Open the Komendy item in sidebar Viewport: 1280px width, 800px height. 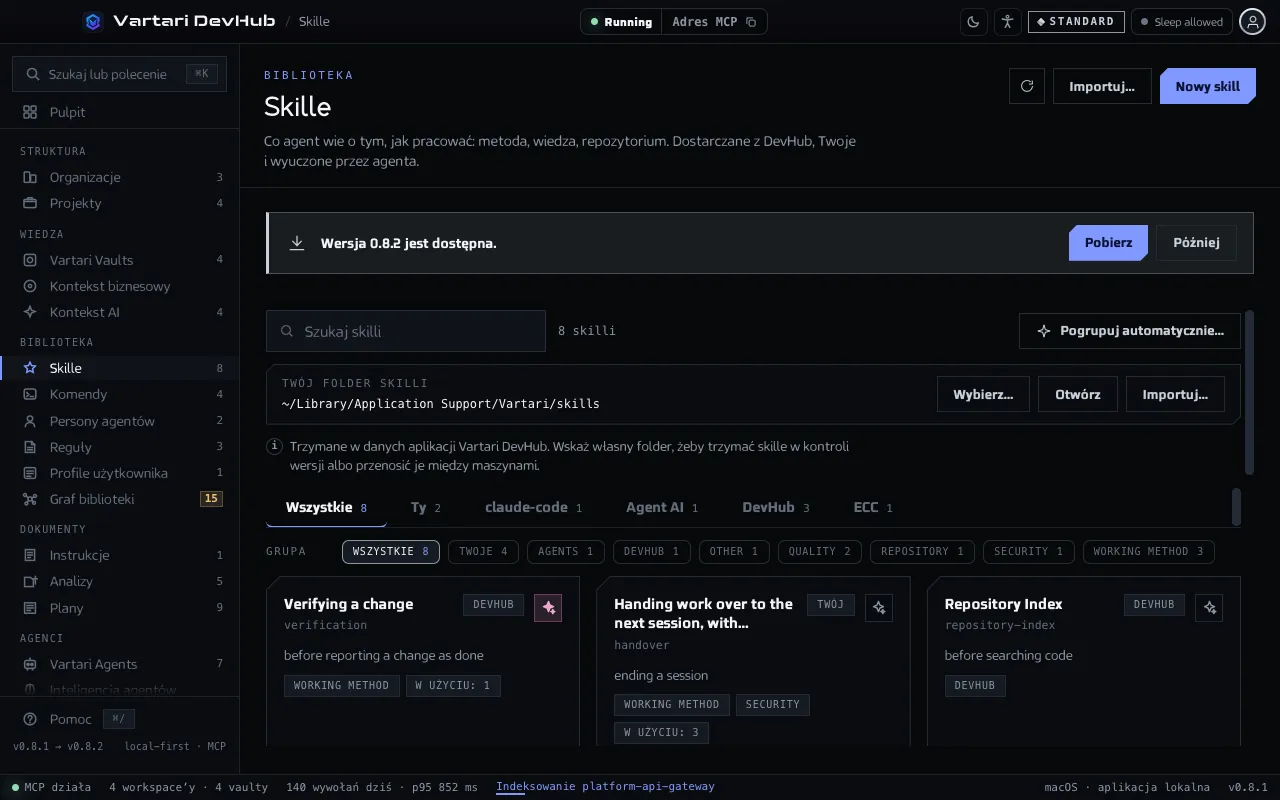[120, 394]
